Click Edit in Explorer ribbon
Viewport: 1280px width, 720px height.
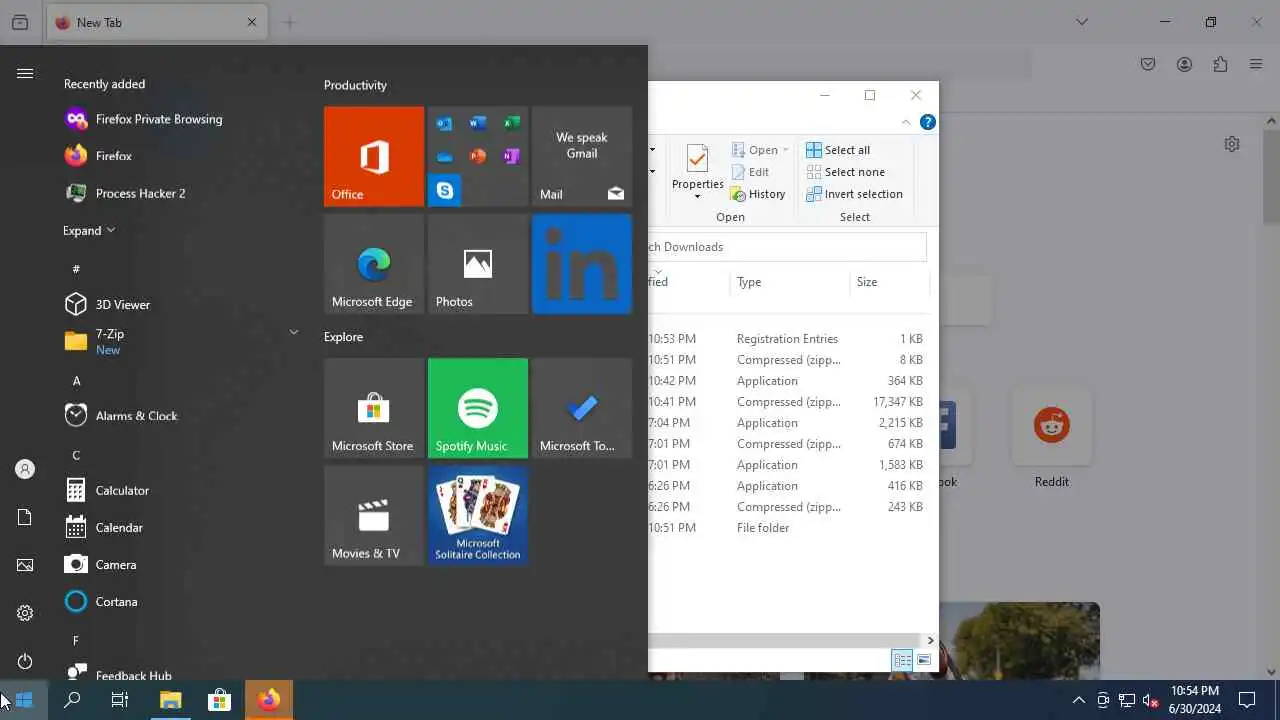point(750,172)
